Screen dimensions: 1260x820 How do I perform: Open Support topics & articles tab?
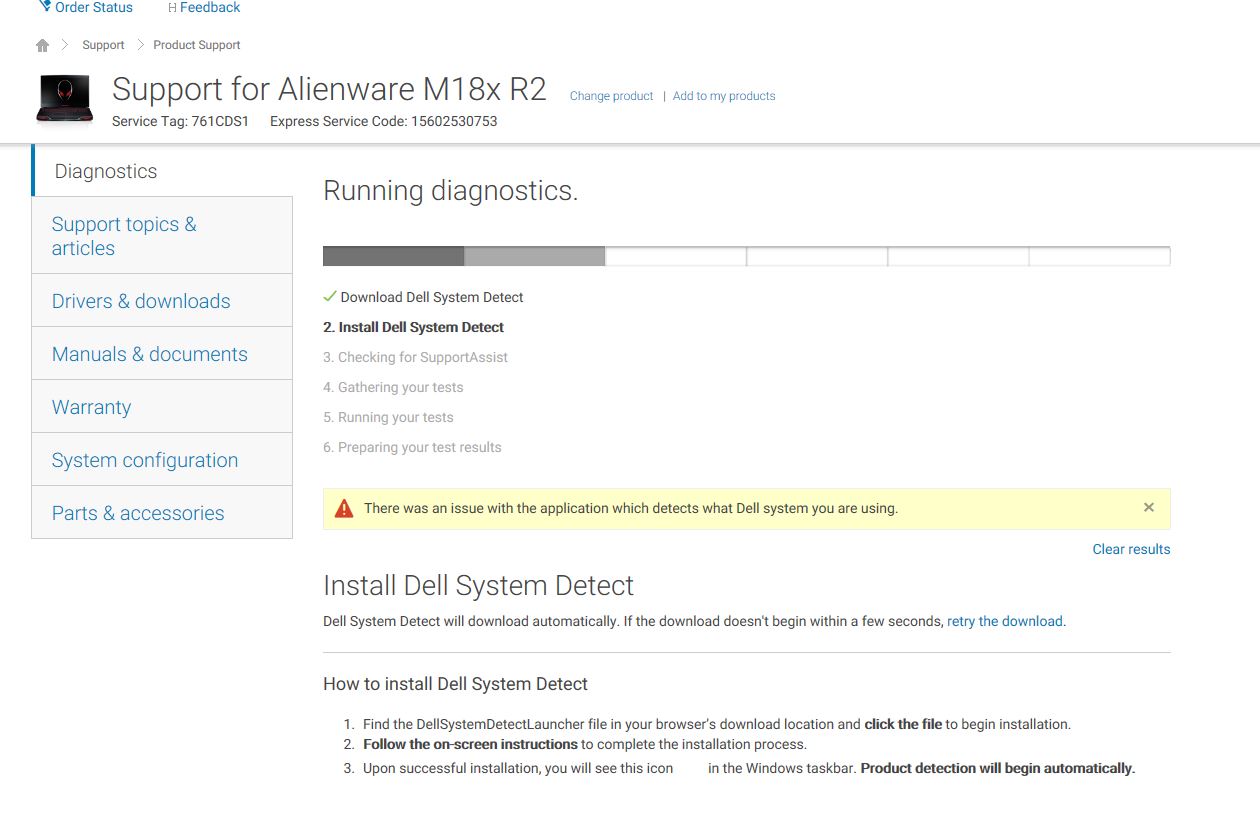(162, 236)
